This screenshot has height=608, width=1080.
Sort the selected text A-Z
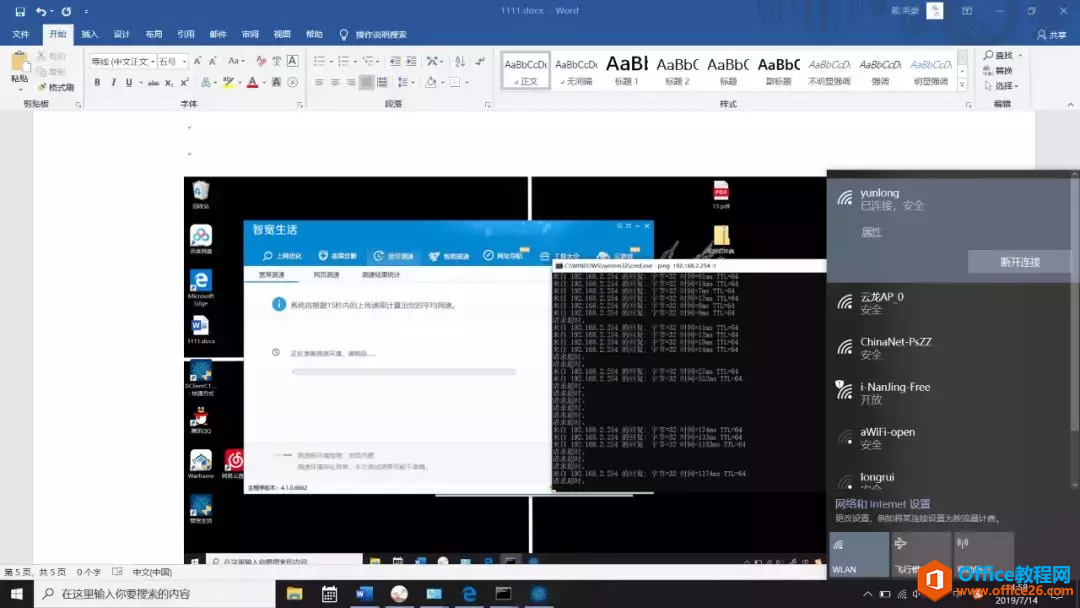point(460,61)
